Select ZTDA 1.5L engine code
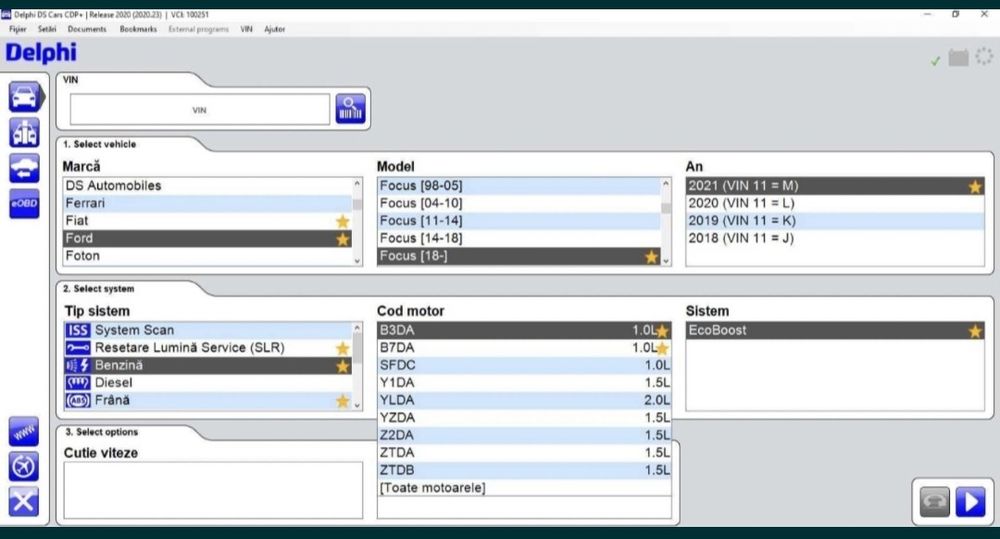Image resolution: width=1000 pixels, height=539 pixels. pos(524,452)
